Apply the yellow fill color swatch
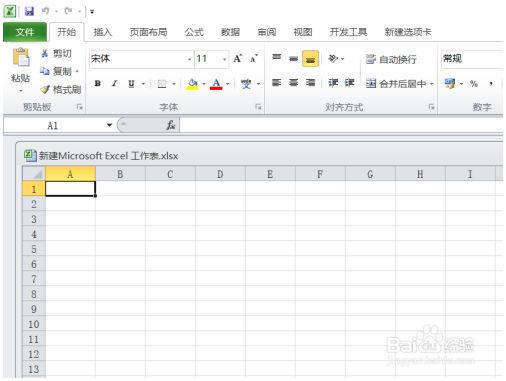 192,84
